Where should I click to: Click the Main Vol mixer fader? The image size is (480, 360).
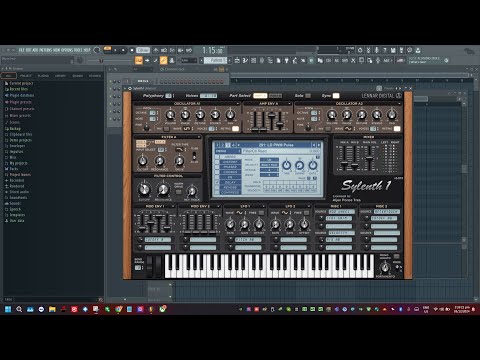click(x=369, y=158)
